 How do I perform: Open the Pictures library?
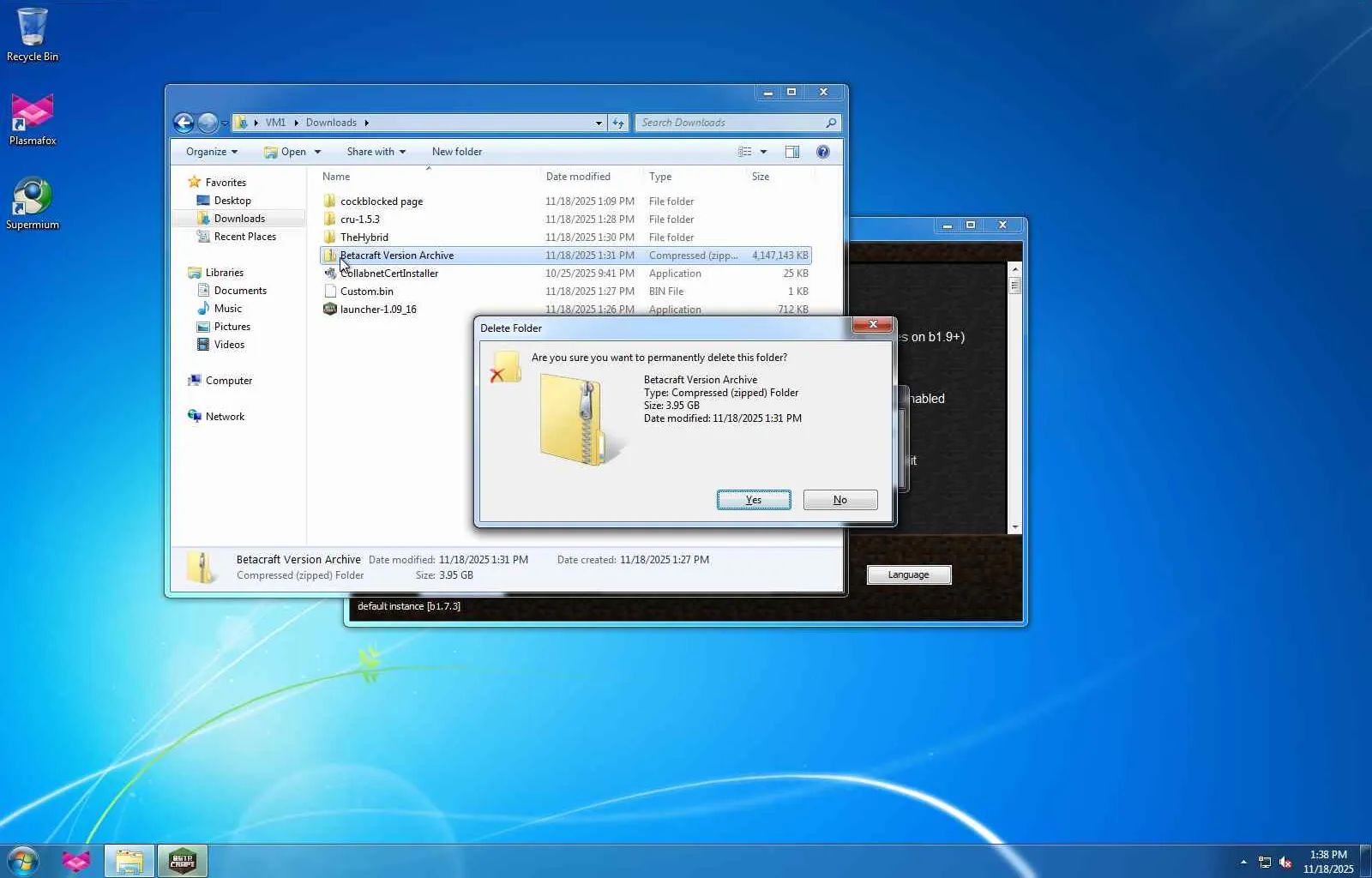(232, 327)
